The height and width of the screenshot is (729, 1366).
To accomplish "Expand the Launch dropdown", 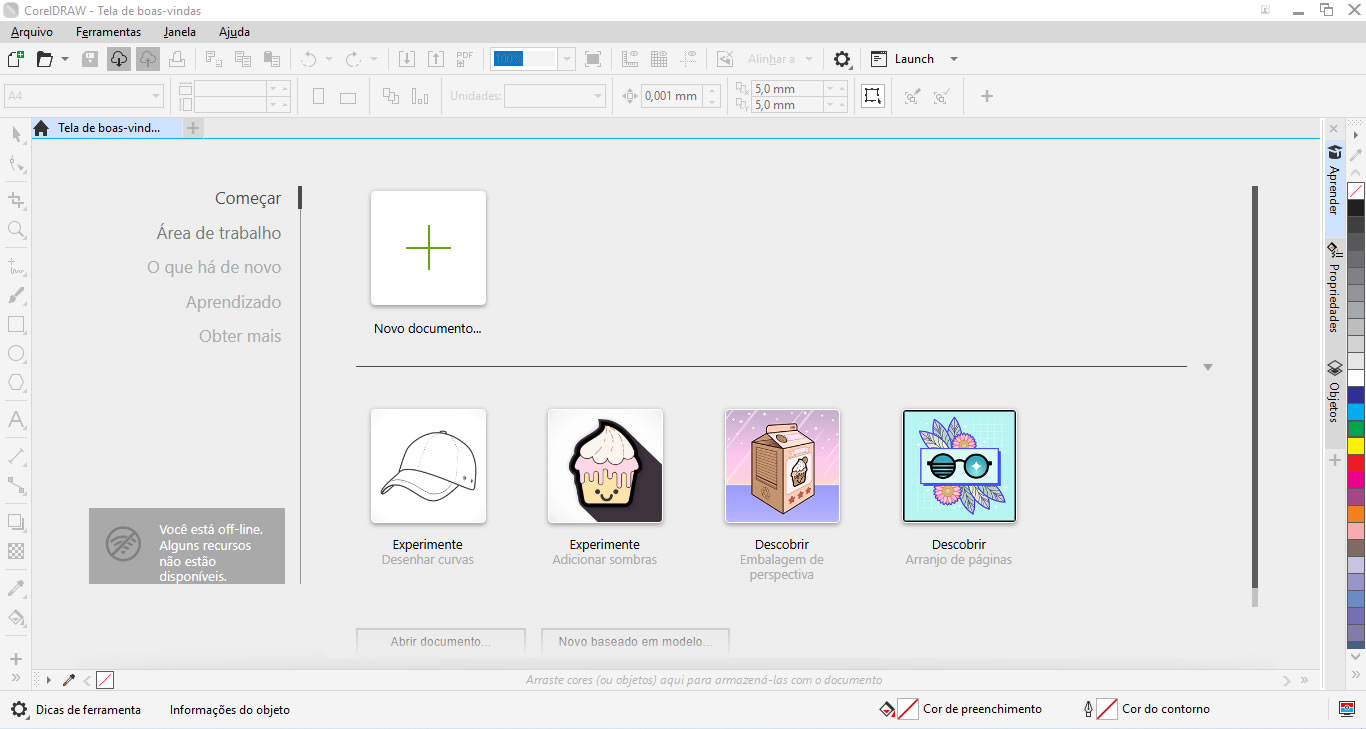I will pos(953,59).
